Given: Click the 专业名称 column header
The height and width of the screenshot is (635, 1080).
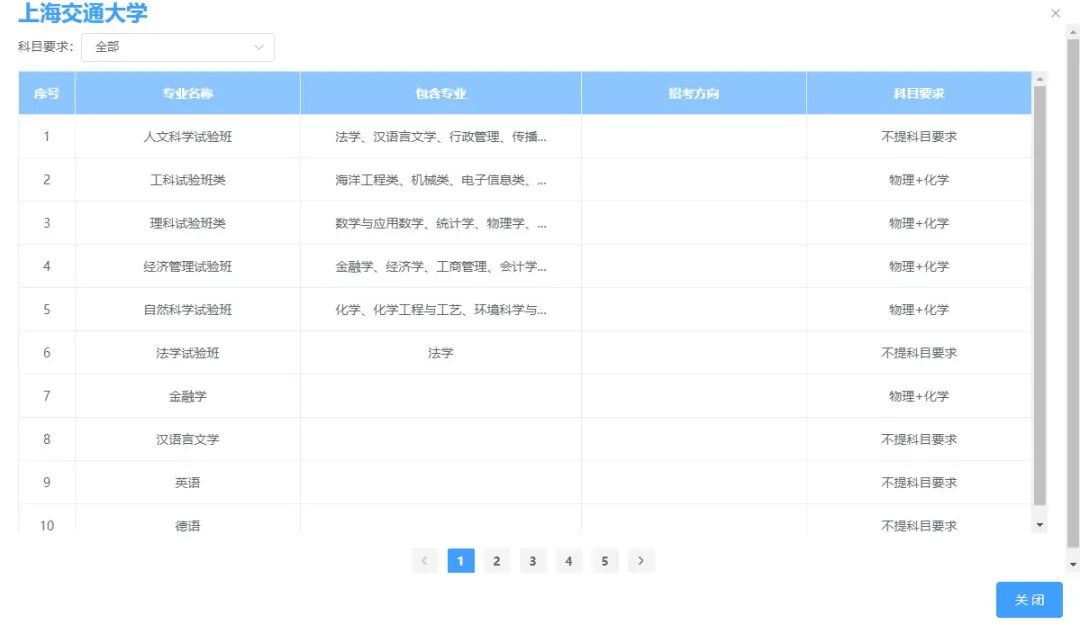Looking at the screenshot, I should (186, 92).
